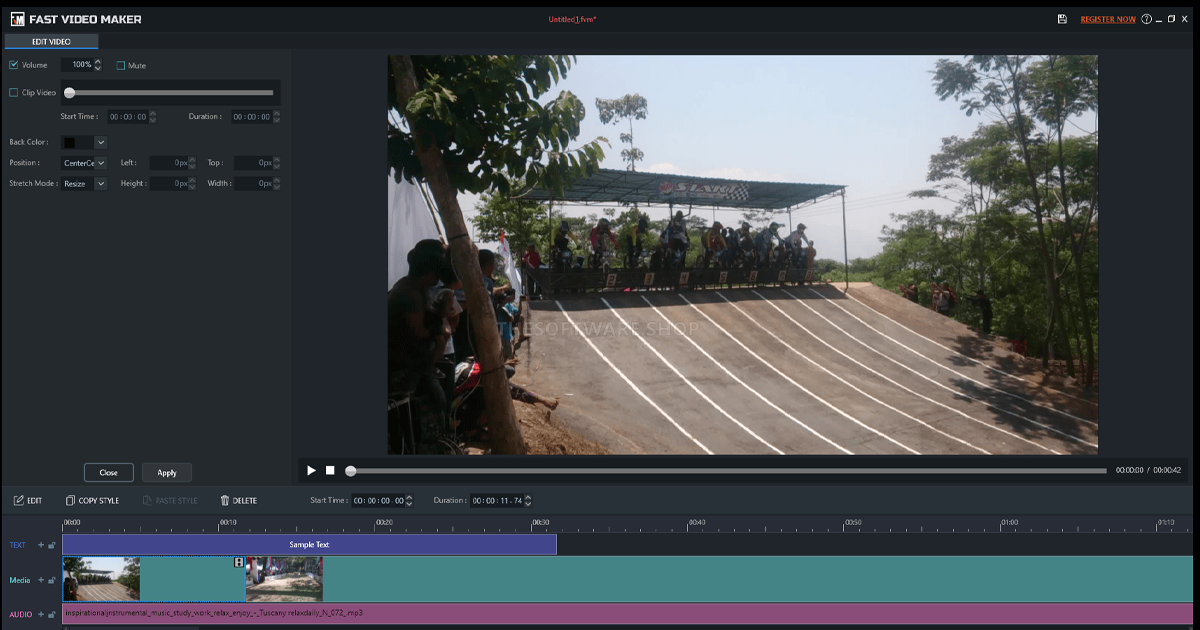Select the Sample Text clip on the timeline
Viewport: 1200px width, 630px height.
pyautogui.click(x=310, y=545)
